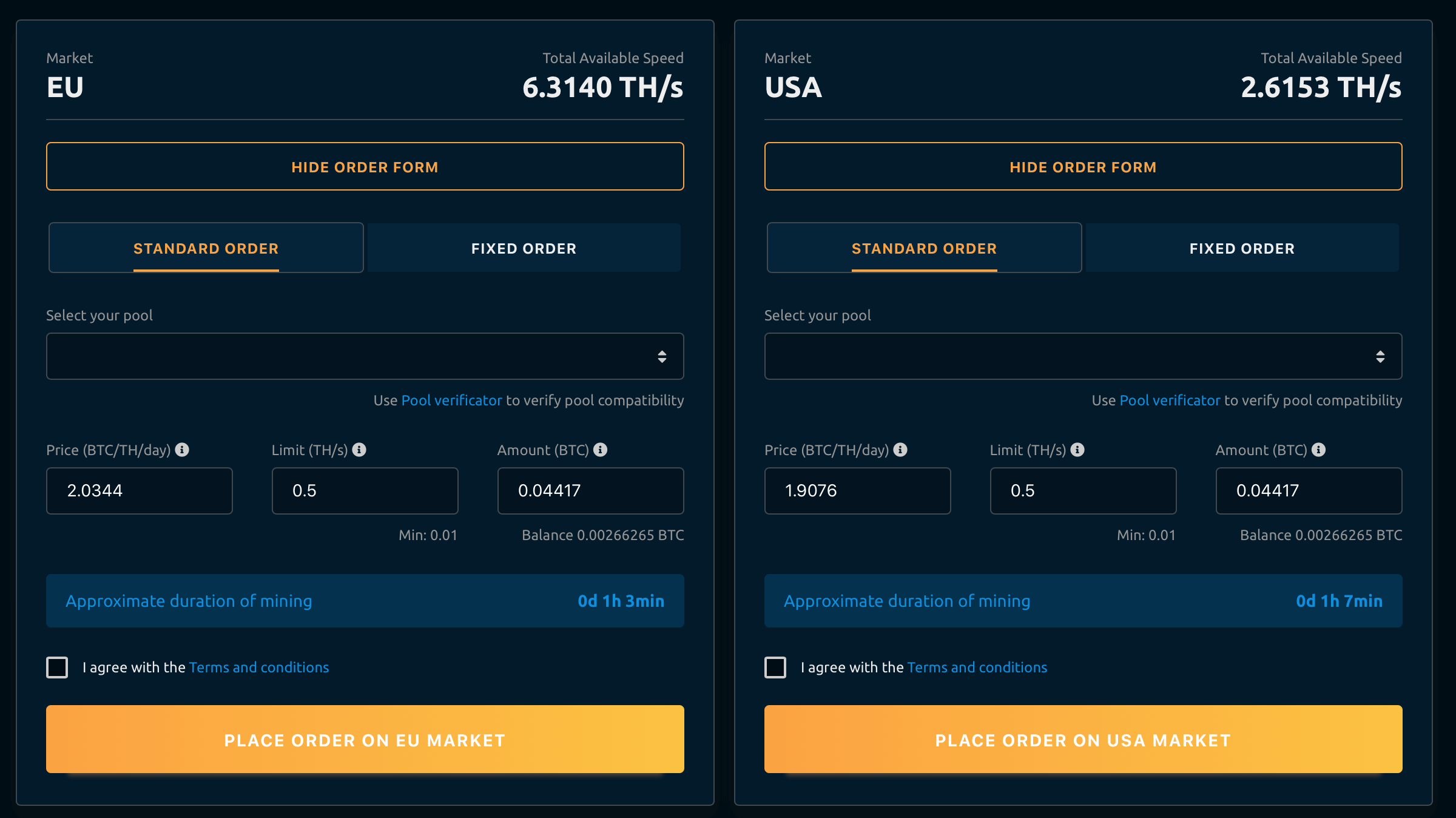Expand the USA pool selection dropdown
This screenshot has height=818, width=1456.
point(1083,356)
